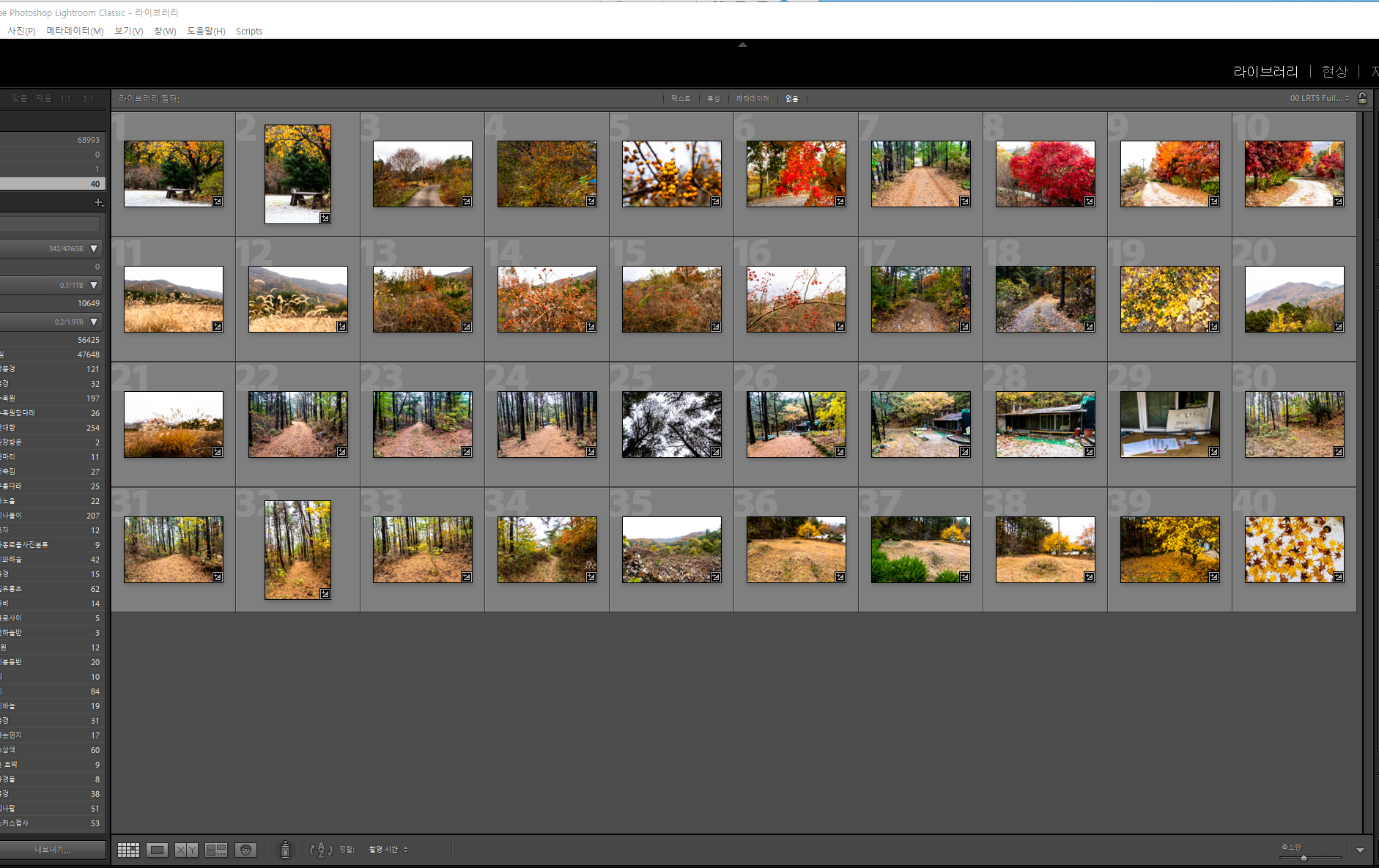Select thumbnail 2 vertical bench photo

click(x=297, y=174)
